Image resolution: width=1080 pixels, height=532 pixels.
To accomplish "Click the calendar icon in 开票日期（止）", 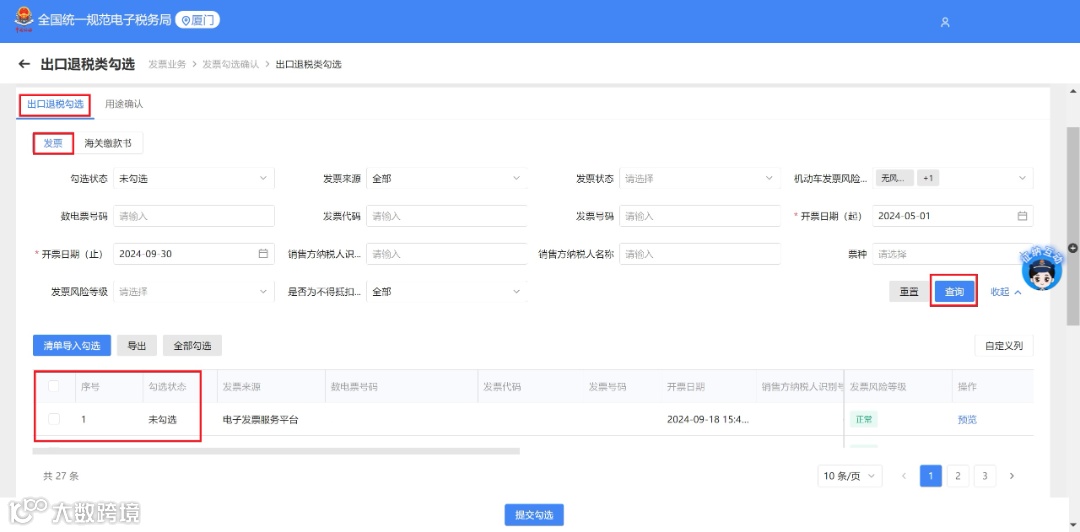I will point(263,254).
